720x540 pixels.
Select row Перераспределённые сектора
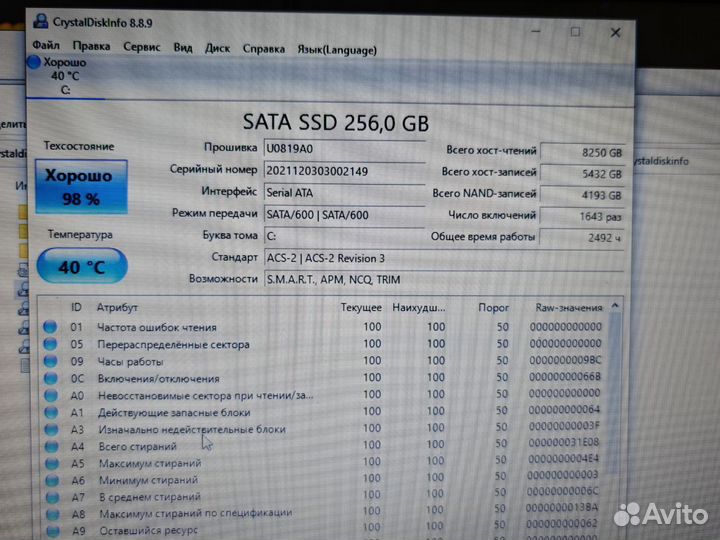click(322, 344)
